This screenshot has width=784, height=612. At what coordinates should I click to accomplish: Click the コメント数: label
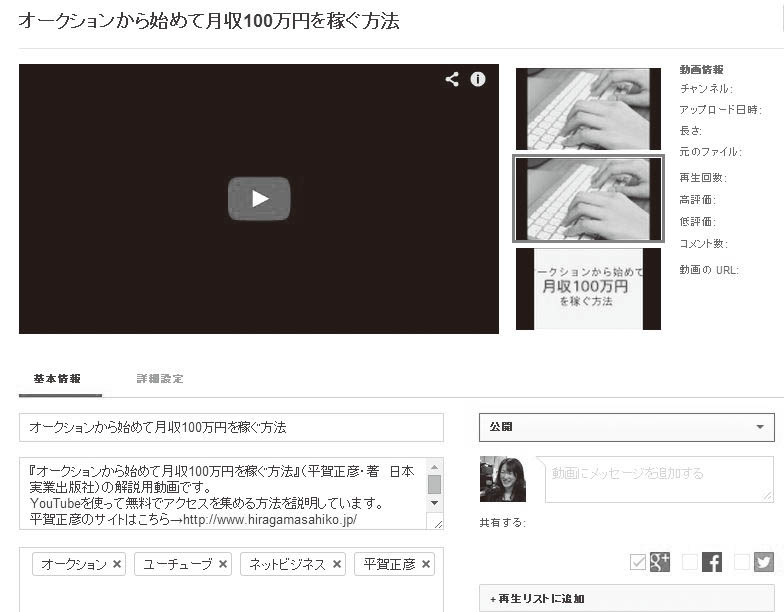(x=704, y=244)
